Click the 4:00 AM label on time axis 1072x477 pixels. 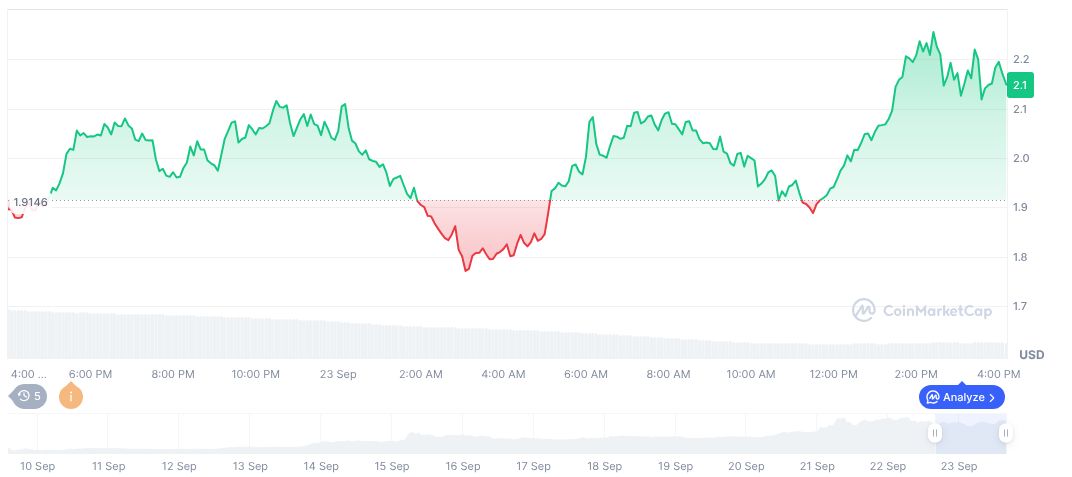click(x=503, y=374)
